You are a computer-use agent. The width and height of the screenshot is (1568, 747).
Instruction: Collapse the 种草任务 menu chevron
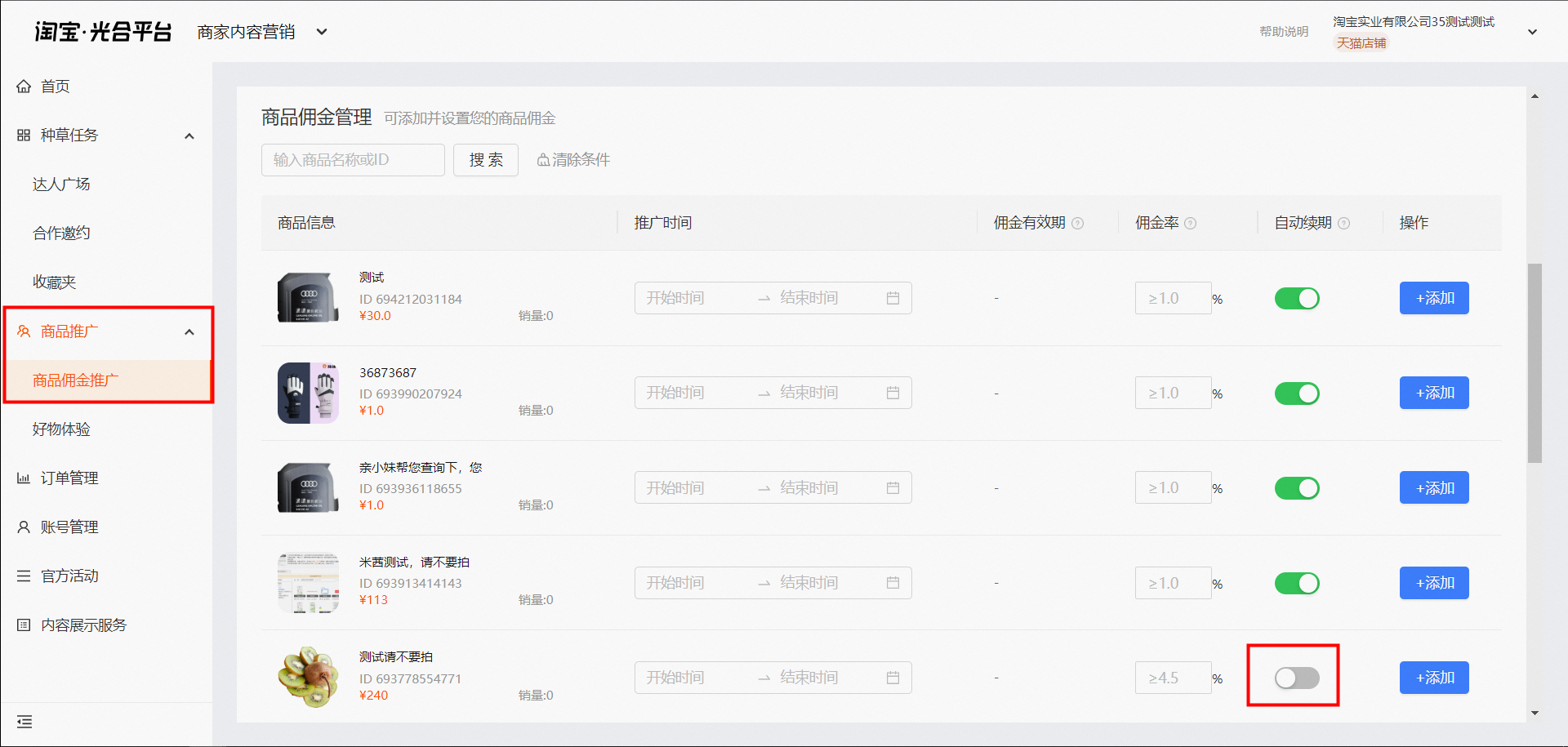point(189,136)
